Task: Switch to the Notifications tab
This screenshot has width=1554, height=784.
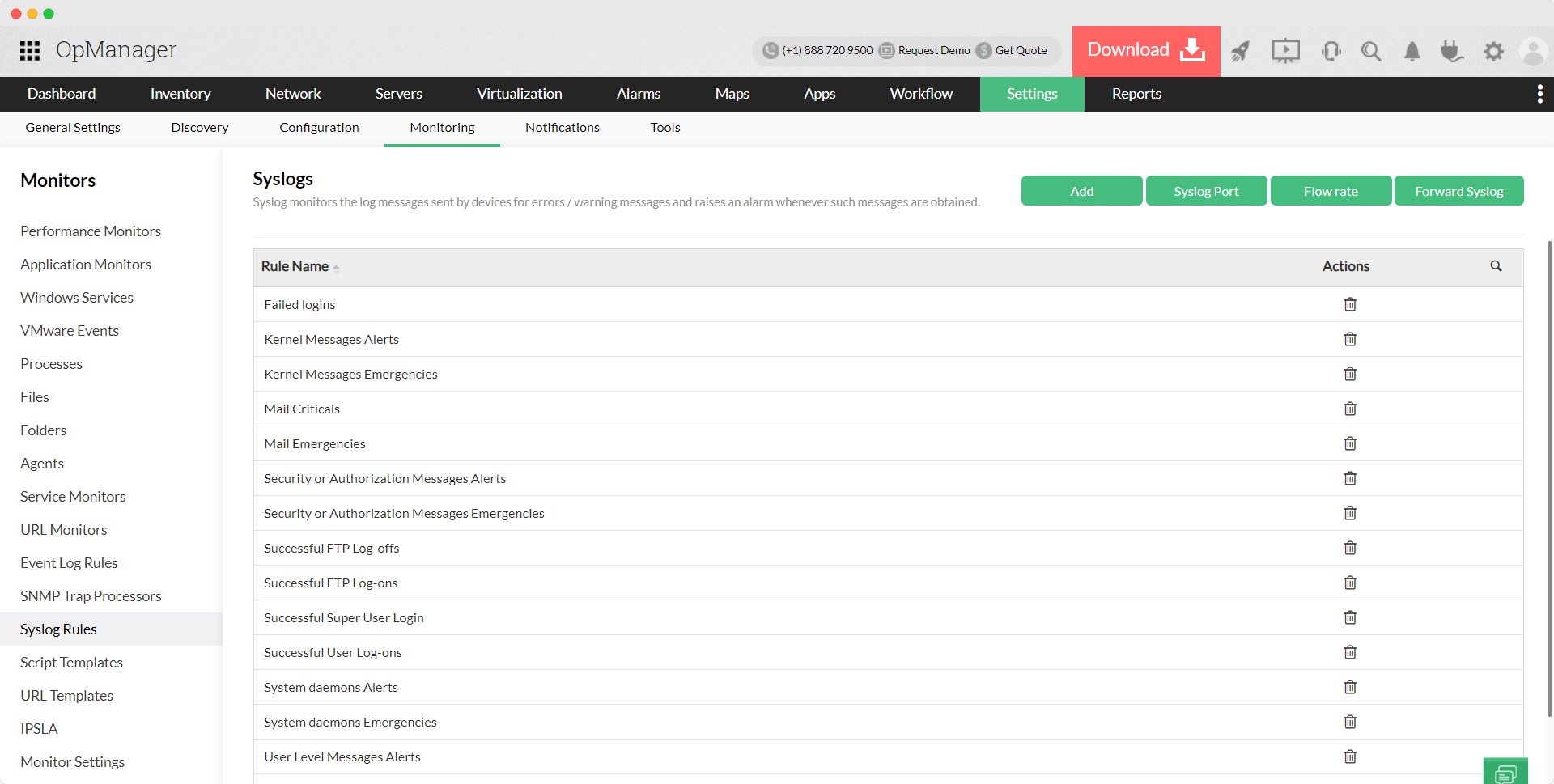Action: (x=562, y=127)
